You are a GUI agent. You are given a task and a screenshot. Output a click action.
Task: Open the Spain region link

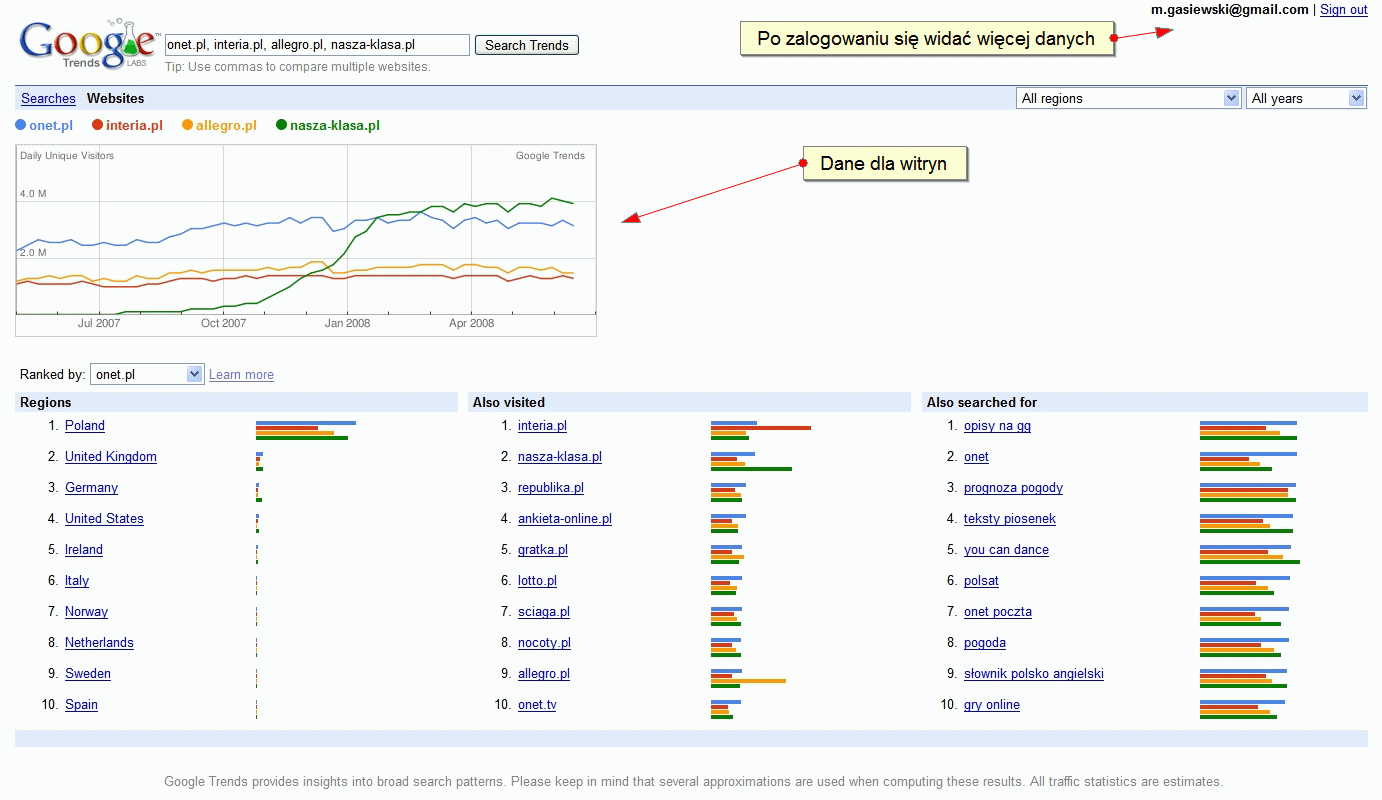point(81,704)
